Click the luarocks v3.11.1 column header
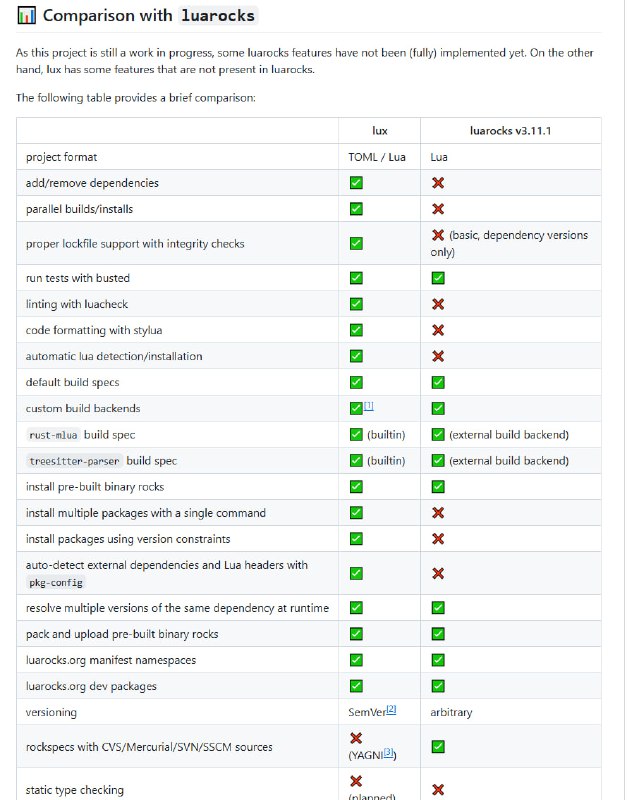This screenshot has width=627, height=800. pyautogui.click(x=510, y=131)
